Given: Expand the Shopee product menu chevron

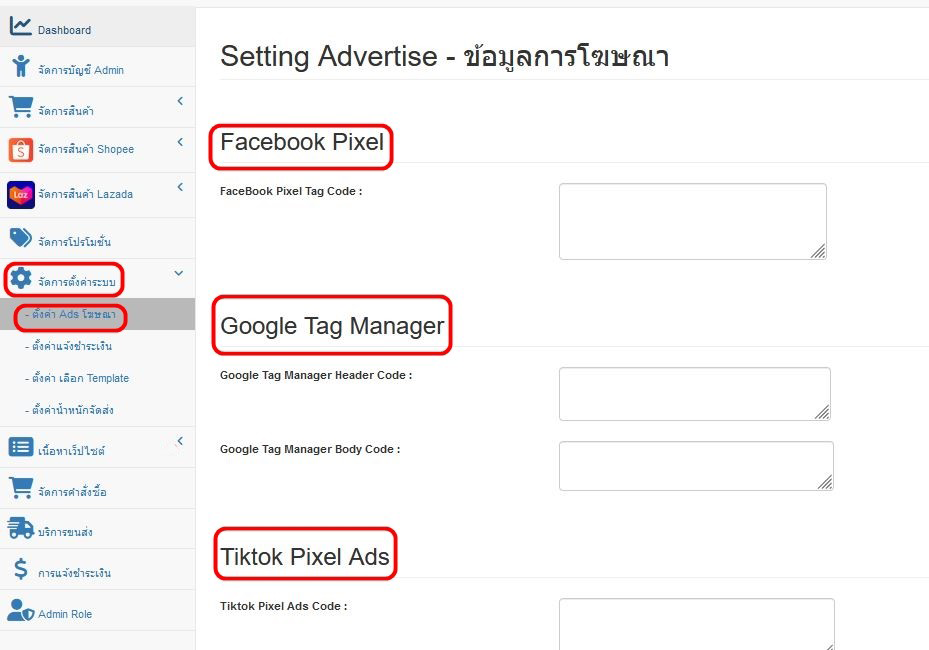Looking at the screenshot, I should click(x=180, y=142).
